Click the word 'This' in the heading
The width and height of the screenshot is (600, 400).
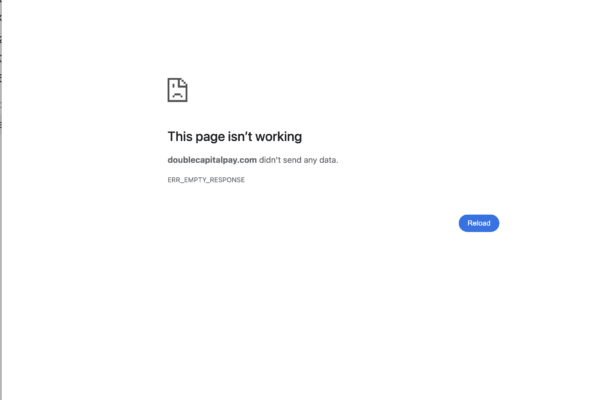[180, 137]
